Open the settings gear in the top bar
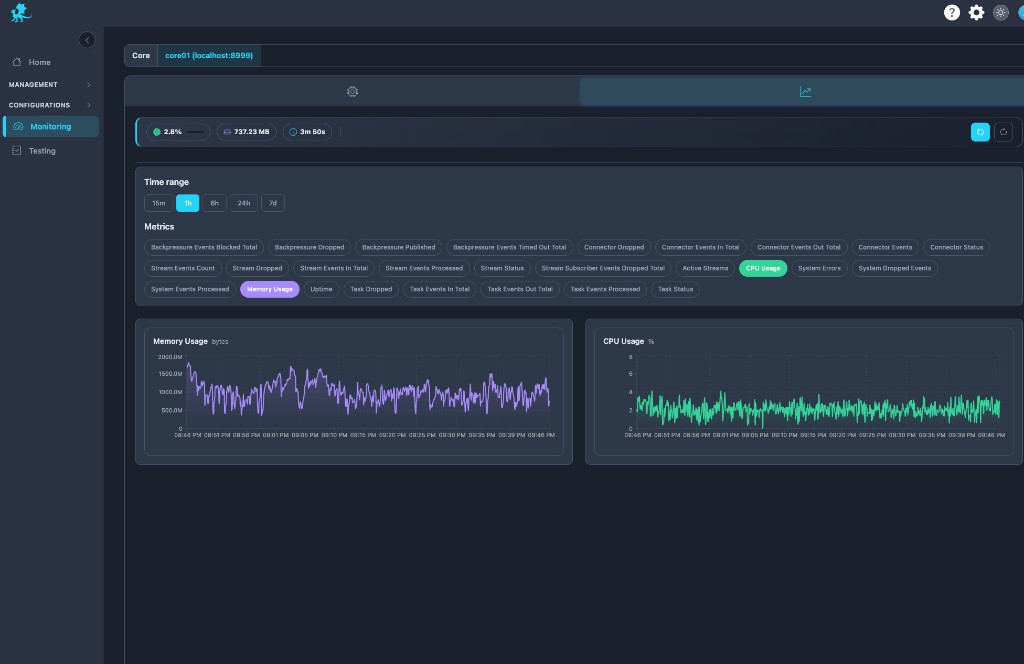This screenshot has height=664, width=1024. pos(976,12)
